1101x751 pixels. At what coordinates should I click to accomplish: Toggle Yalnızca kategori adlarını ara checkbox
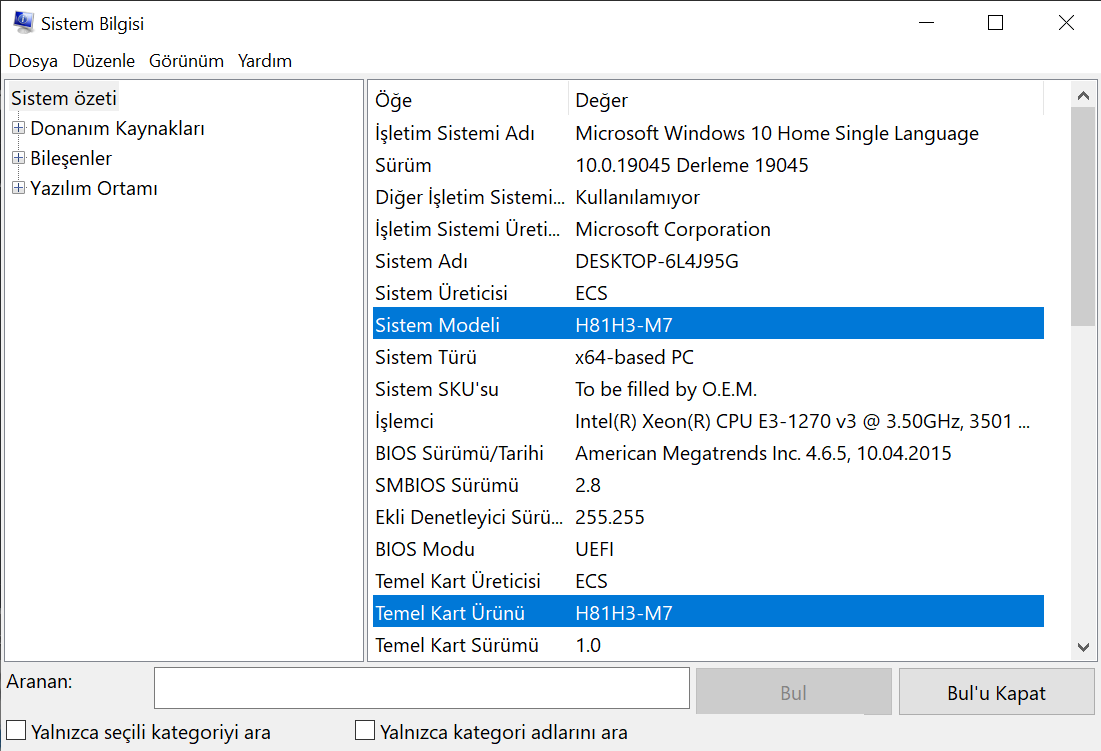[x=365, y=731]
